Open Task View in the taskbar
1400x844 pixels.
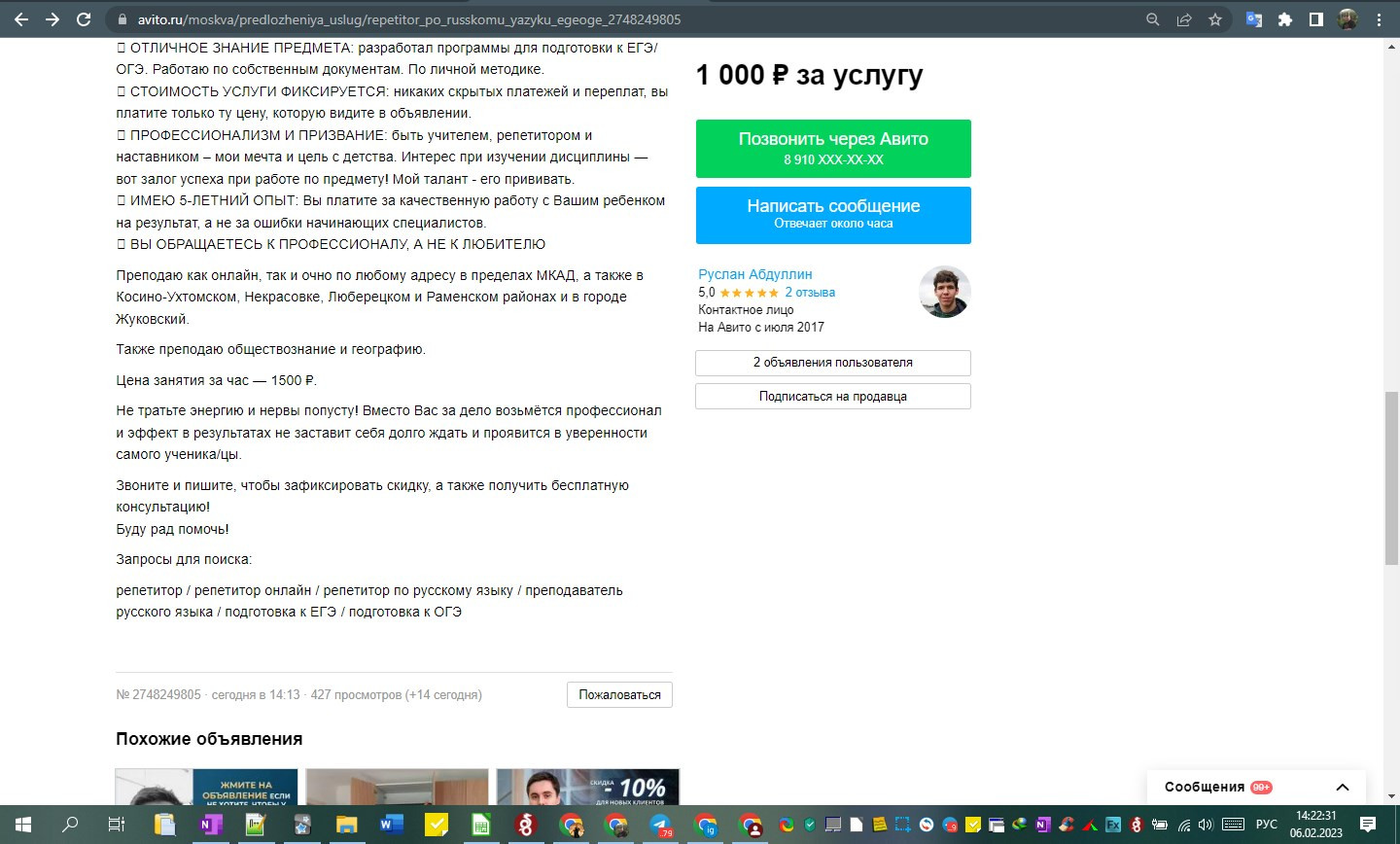click(116, 825)
